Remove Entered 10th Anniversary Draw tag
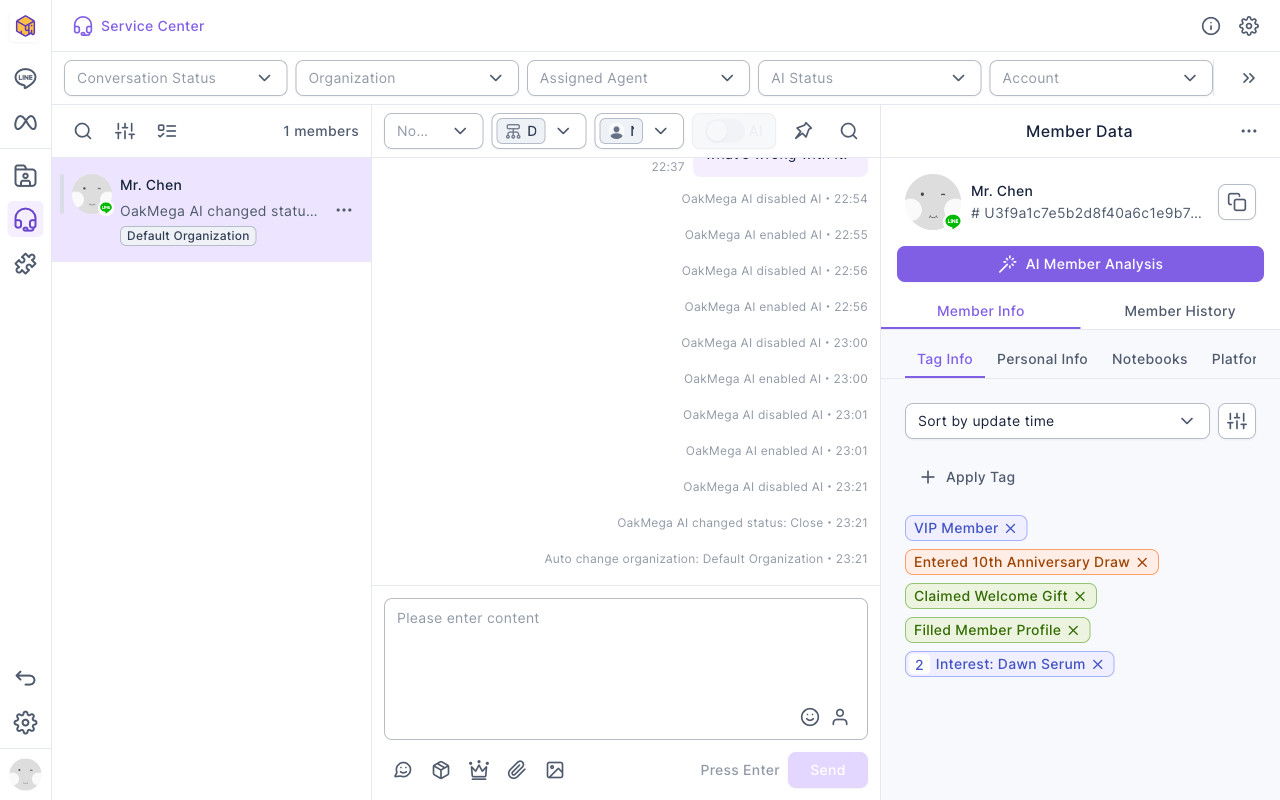 tap(1142, 562)
